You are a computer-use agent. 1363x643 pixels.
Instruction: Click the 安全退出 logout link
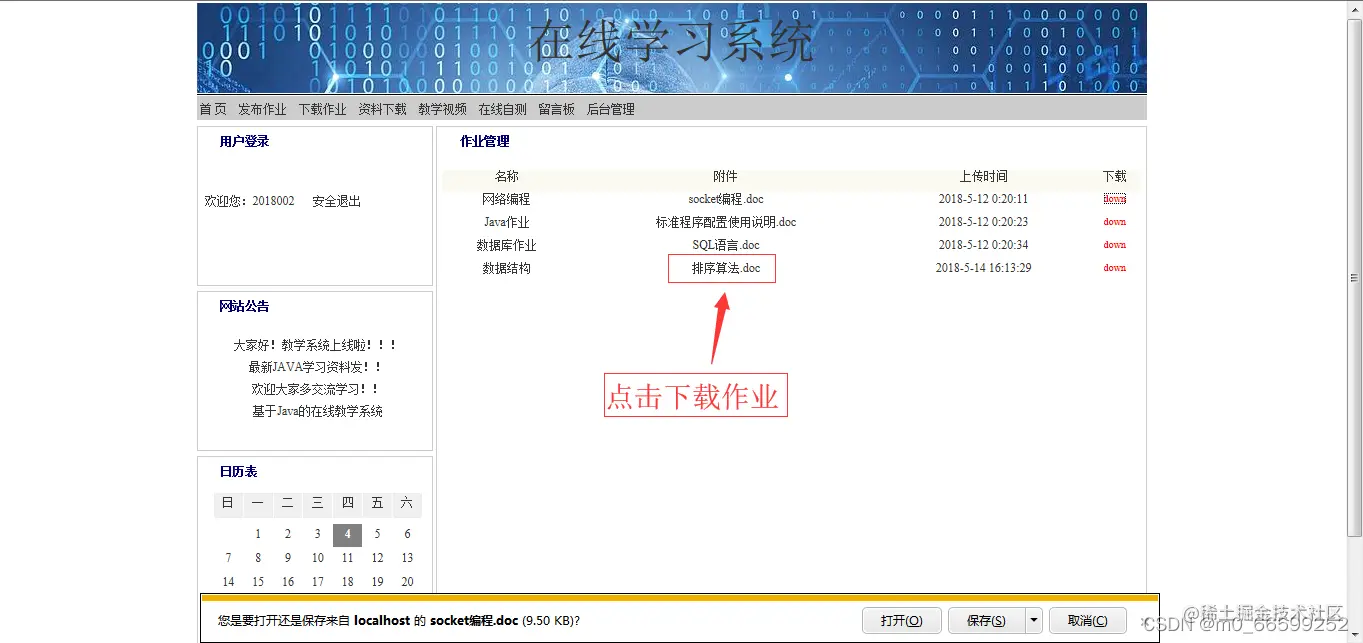tap(335, 200)
